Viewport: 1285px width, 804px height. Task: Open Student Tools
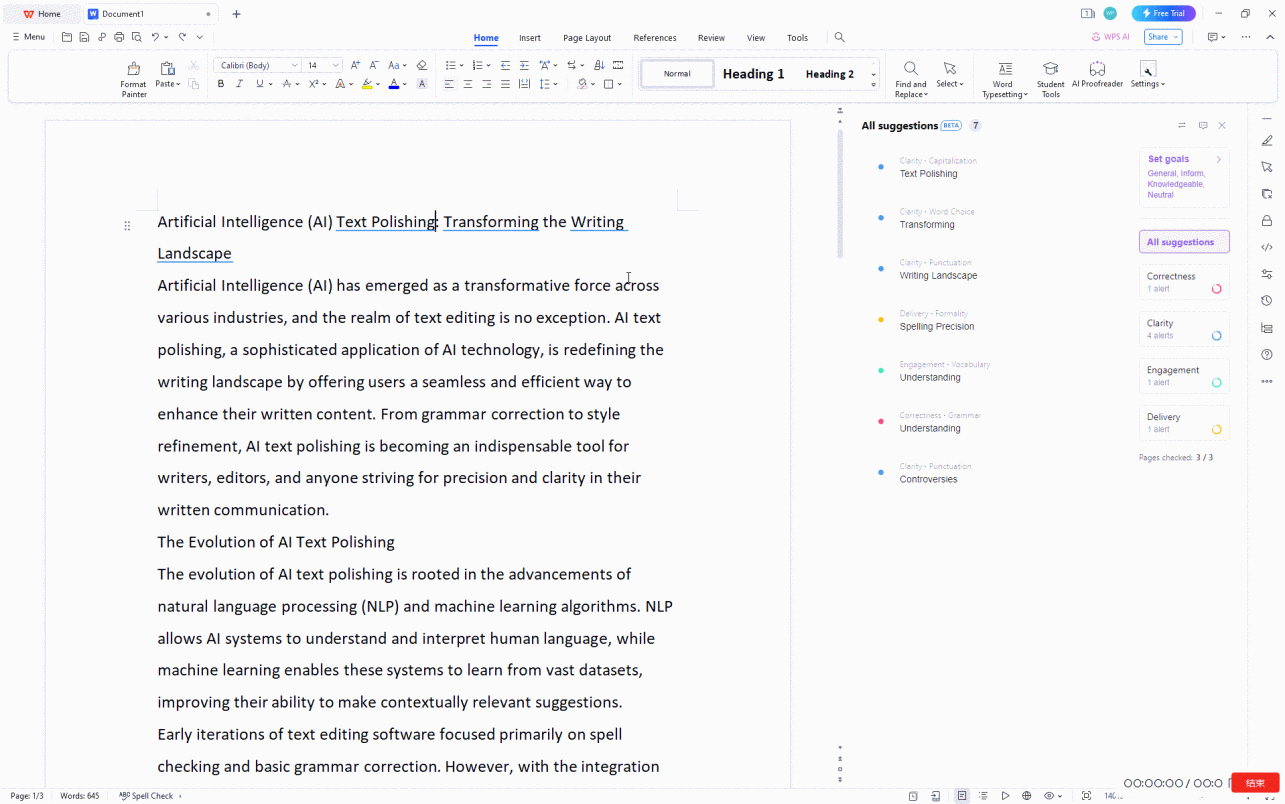1050,79
